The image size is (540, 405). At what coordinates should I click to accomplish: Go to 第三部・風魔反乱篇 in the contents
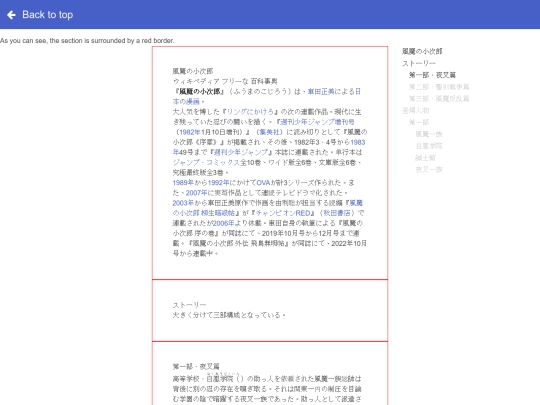[x=439, y=99]
